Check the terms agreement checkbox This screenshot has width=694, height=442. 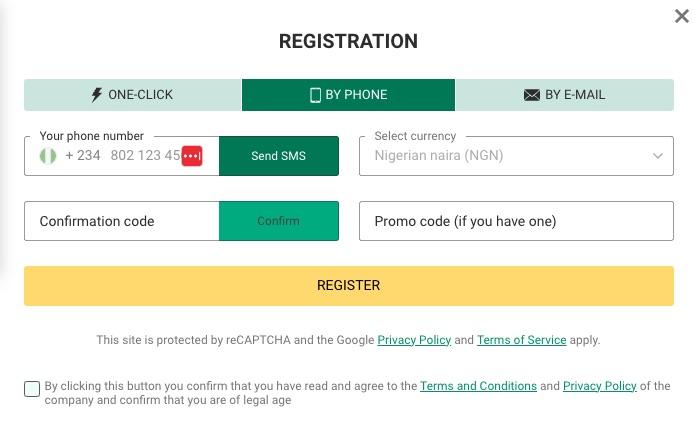[x=32, y=389]
